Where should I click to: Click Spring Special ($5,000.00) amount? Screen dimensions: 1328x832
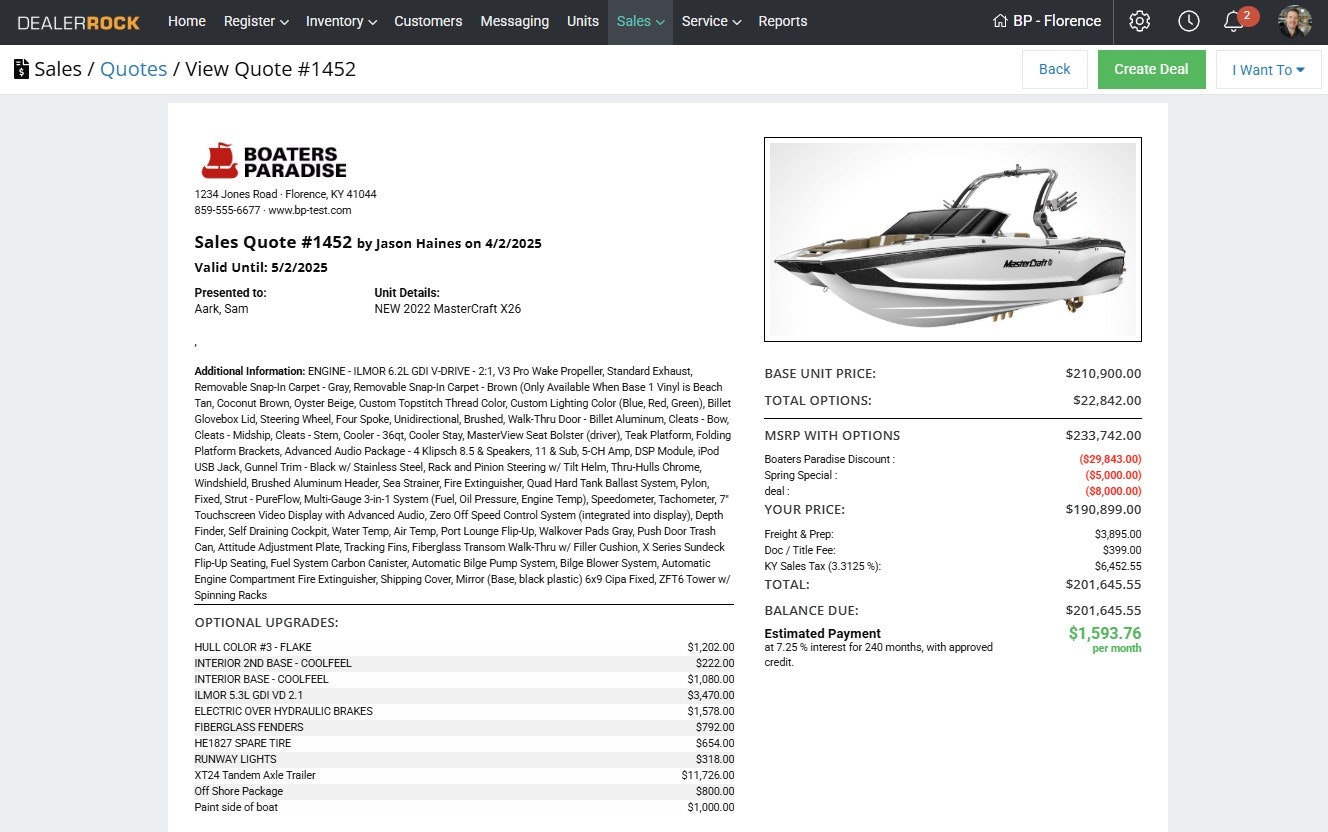pos(1113,475)
